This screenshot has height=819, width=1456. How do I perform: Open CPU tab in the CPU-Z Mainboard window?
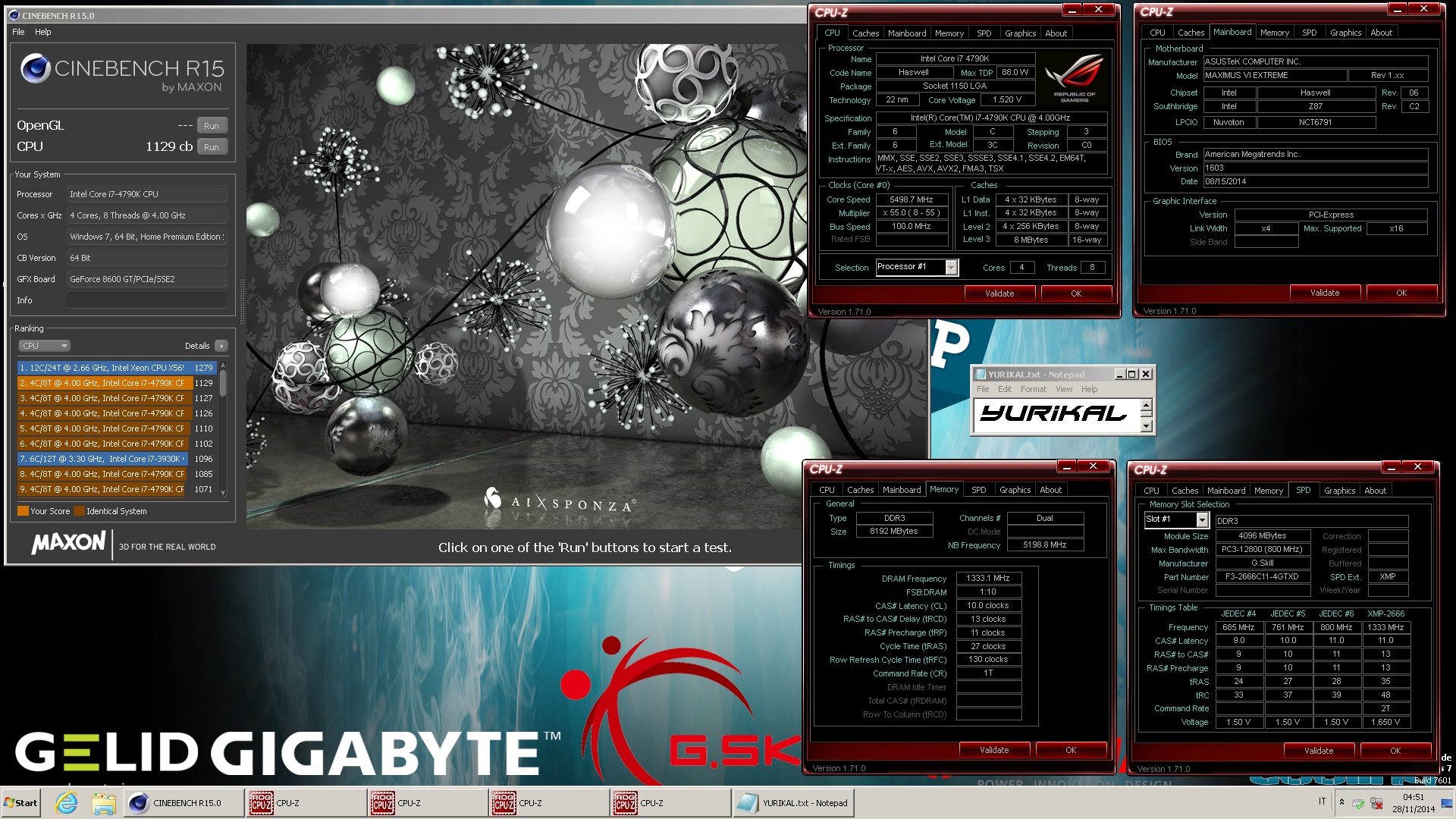[x=1157, y=33]
